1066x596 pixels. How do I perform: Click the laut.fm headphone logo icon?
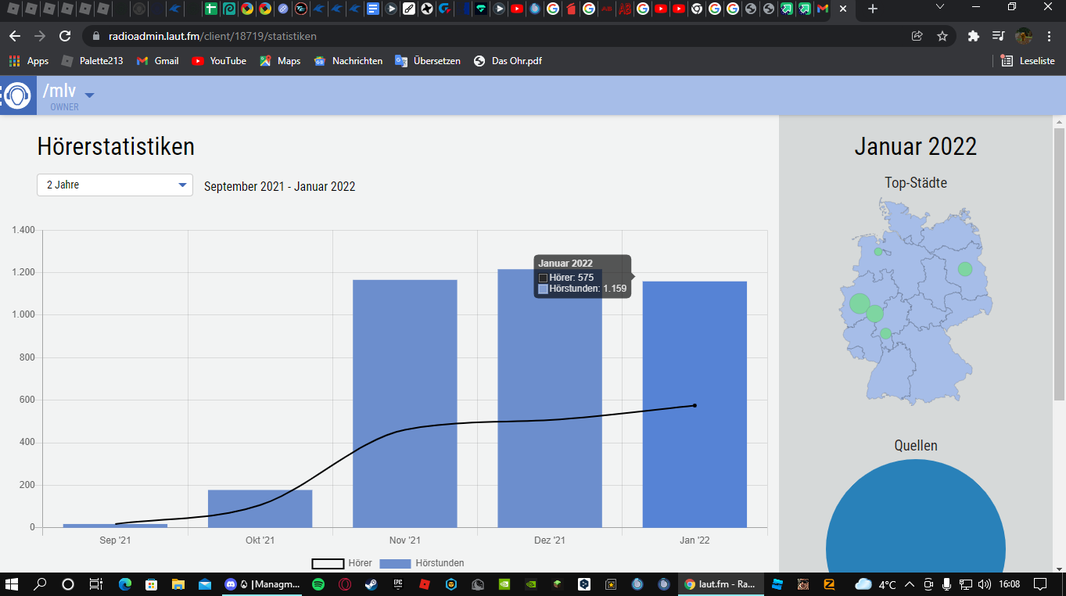pyautogui.click(x=17, y=95)
